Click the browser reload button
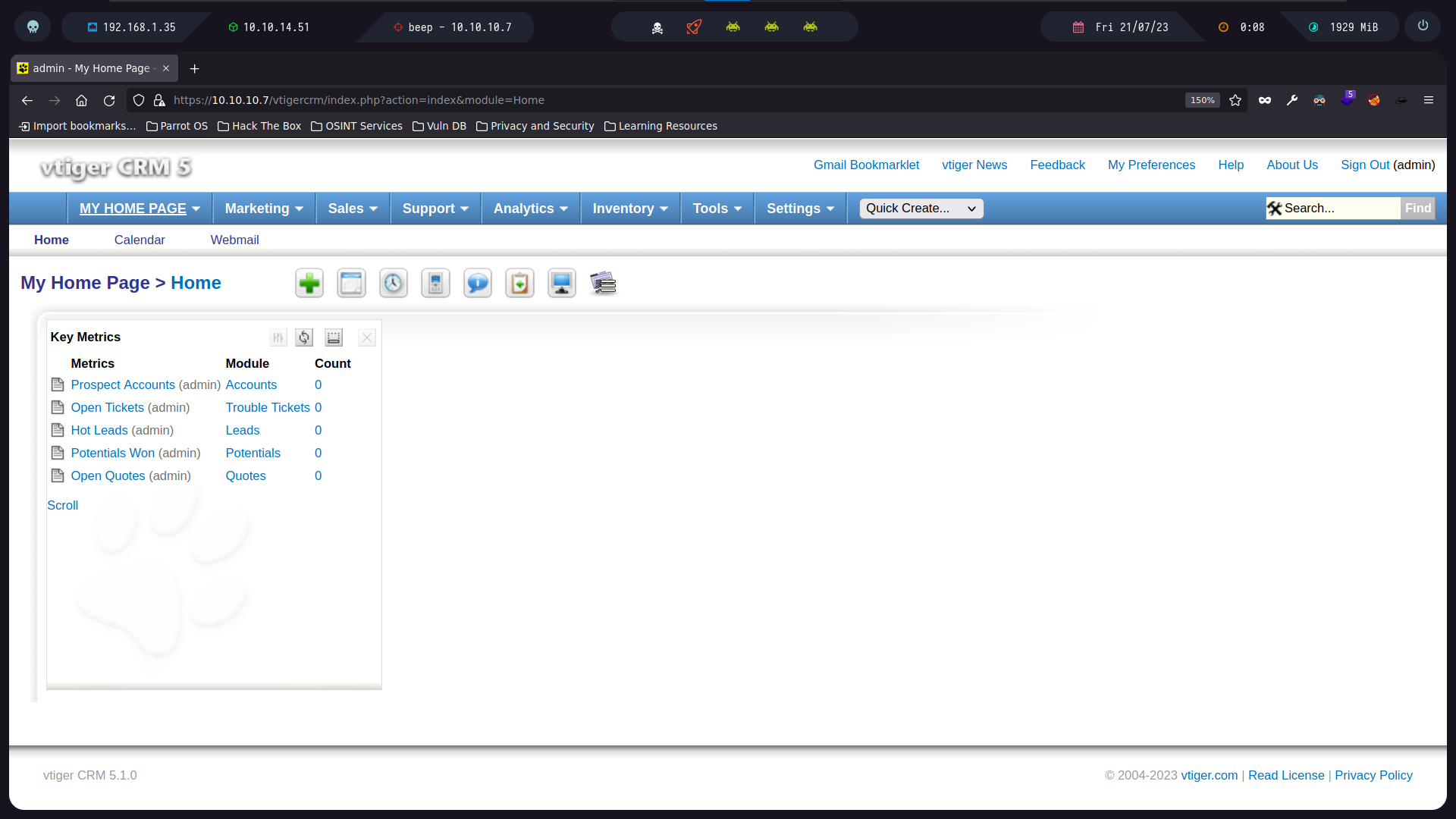This screenshot has width=1456, height=819. coord(109,100)
